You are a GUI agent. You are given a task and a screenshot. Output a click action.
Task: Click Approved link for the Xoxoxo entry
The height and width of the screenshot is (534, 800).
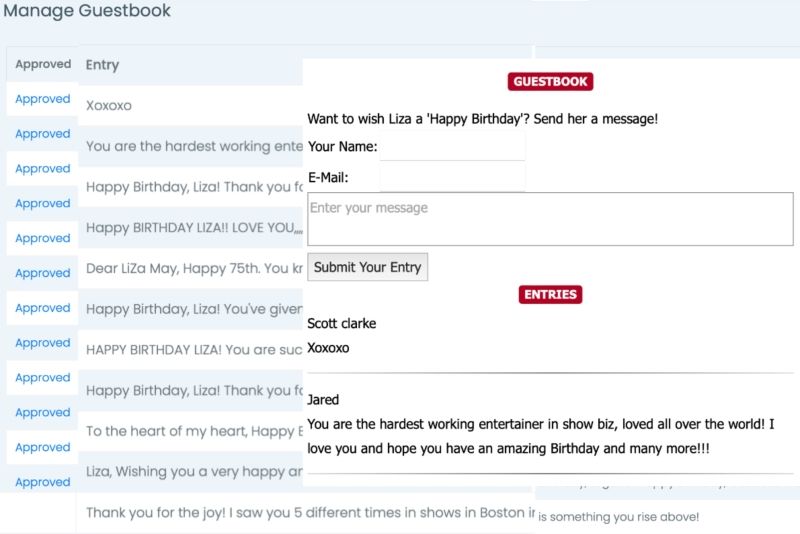[x=43, y=99]
